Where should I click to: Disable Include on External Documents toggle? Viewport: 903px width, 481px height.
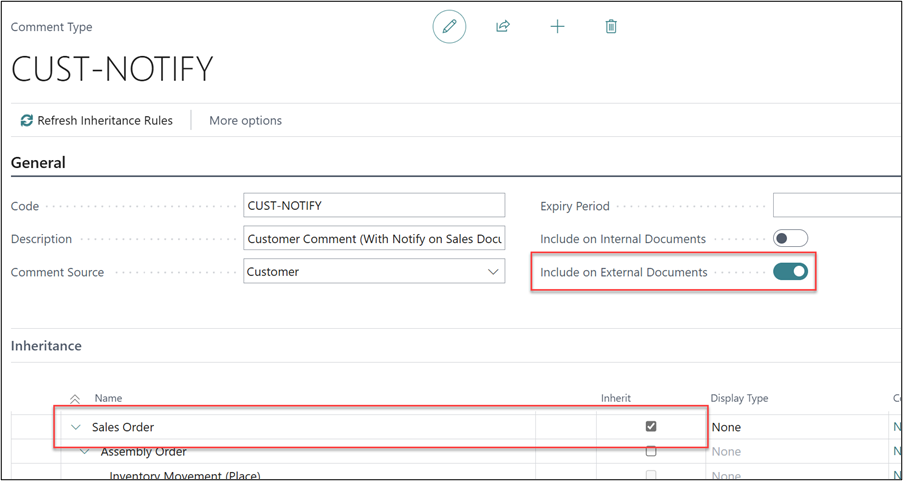[x=790, y=272]
